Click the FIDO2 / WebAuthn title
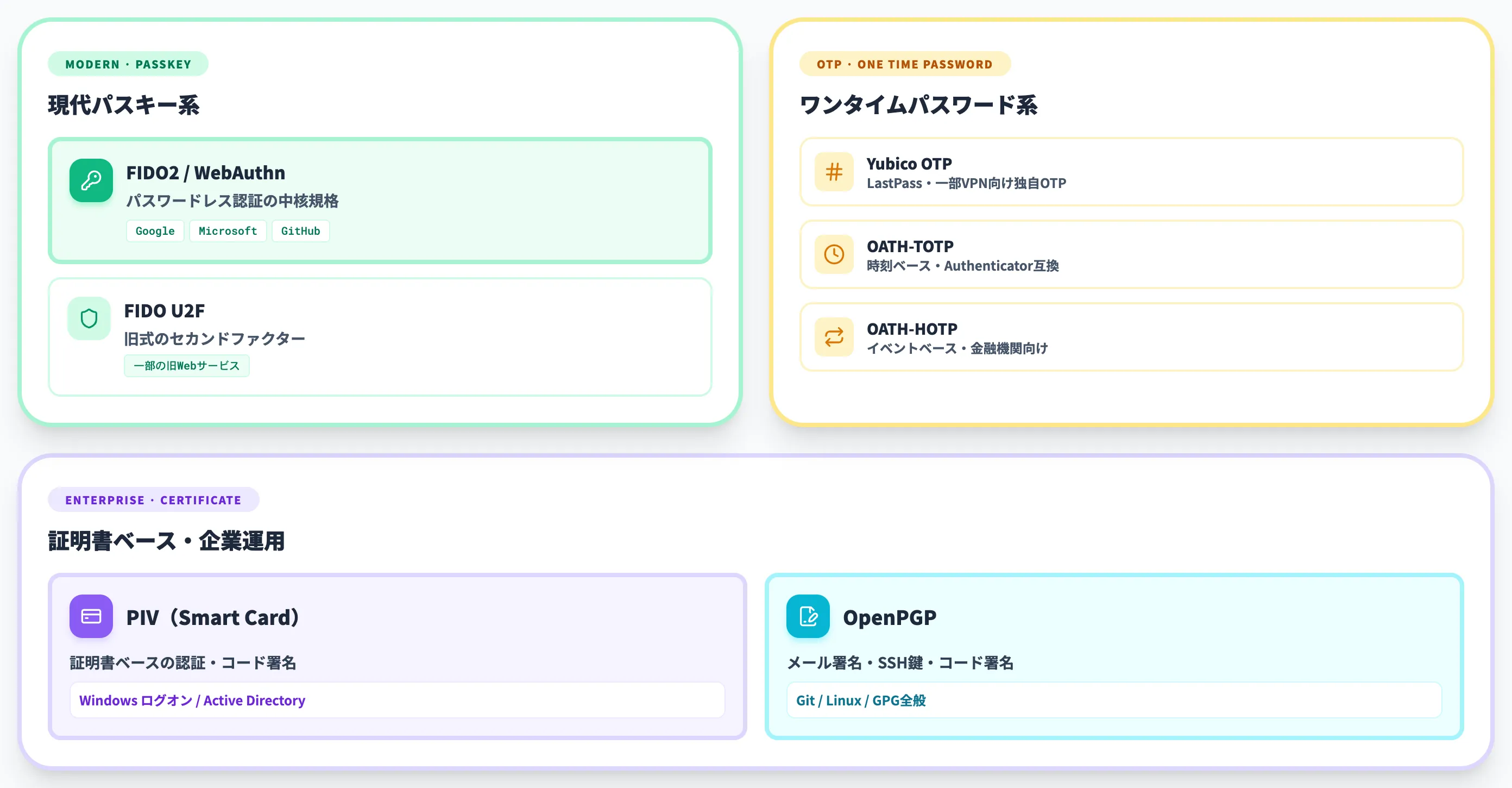This screenshot has width=1512, height=788. point(205,173)
